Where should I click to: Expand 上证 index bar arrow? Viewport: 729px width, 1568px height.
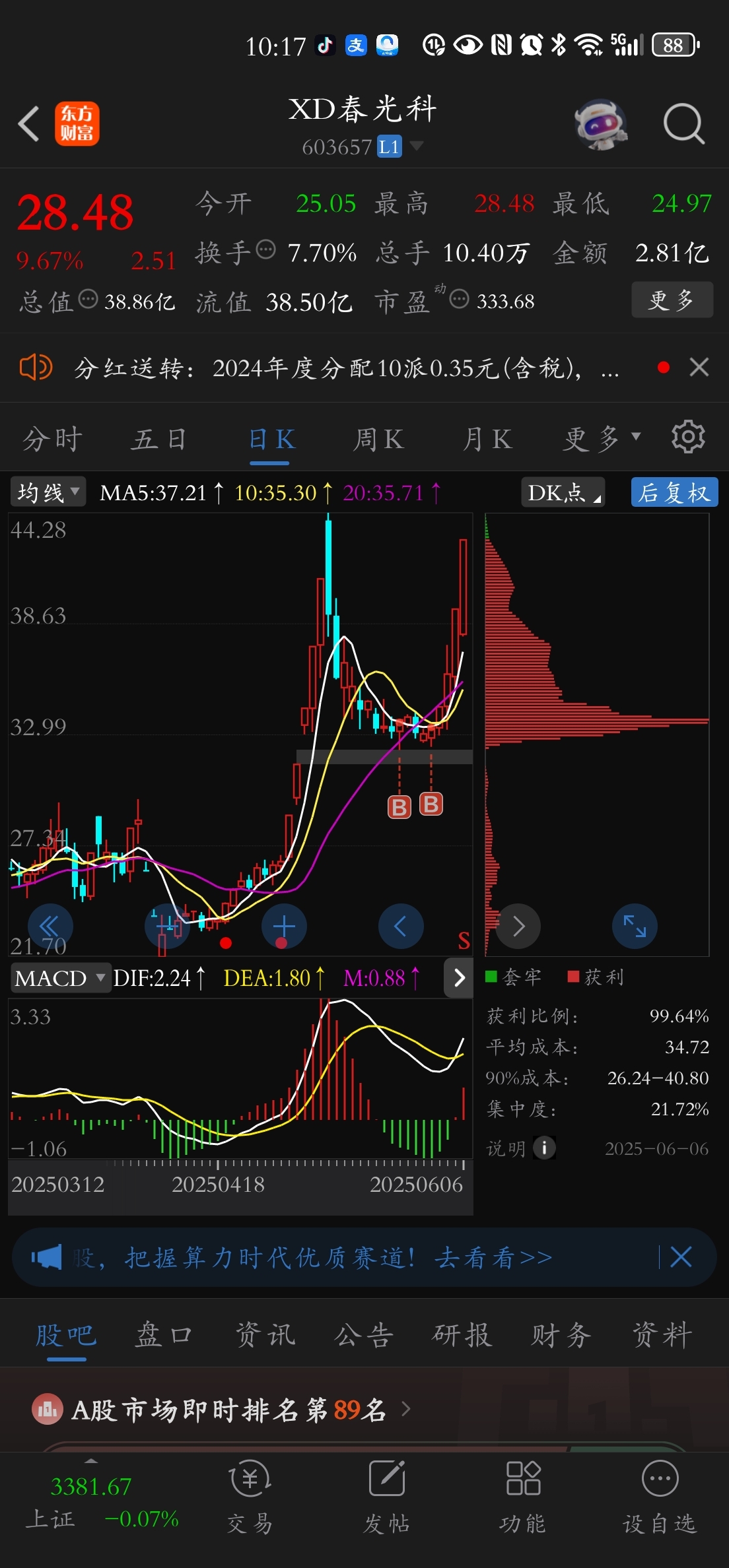pyautogui.click(x=91, y=1460)
